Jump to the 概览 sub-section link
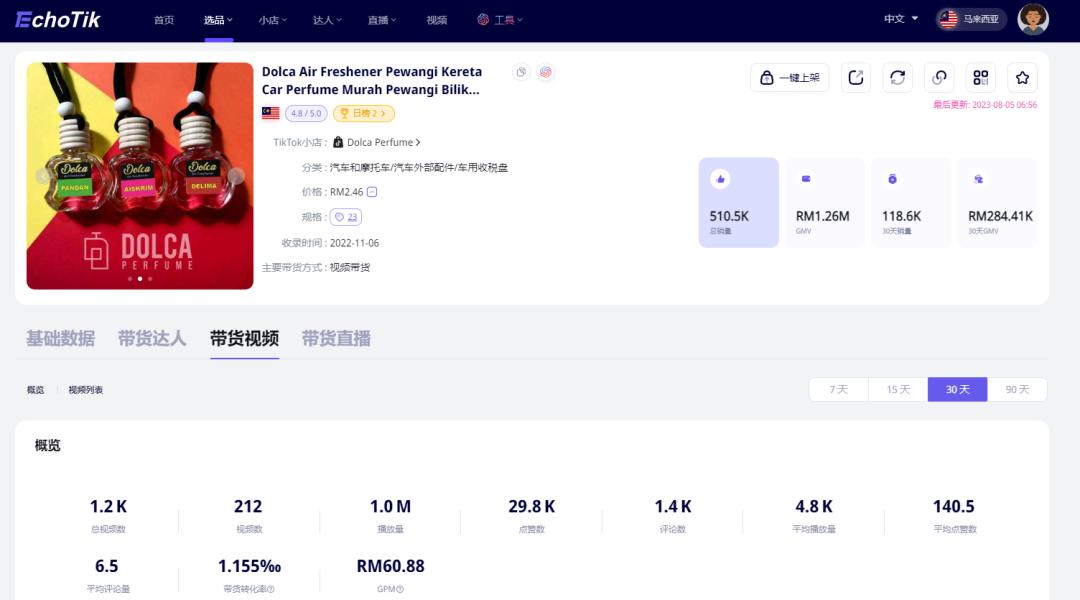1080x600 pixels. point(35,390)
